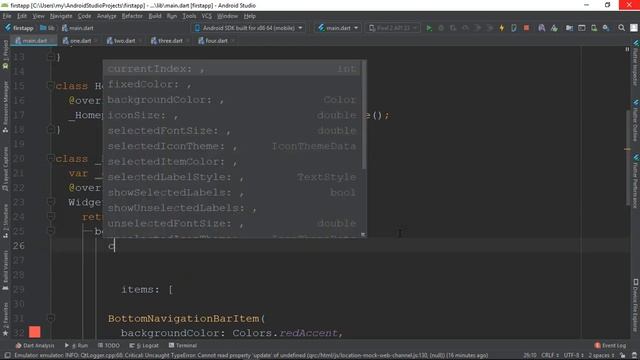640x360 pixels.
Task: Open Device File Explorer in right sidebar
Action: 635,305
